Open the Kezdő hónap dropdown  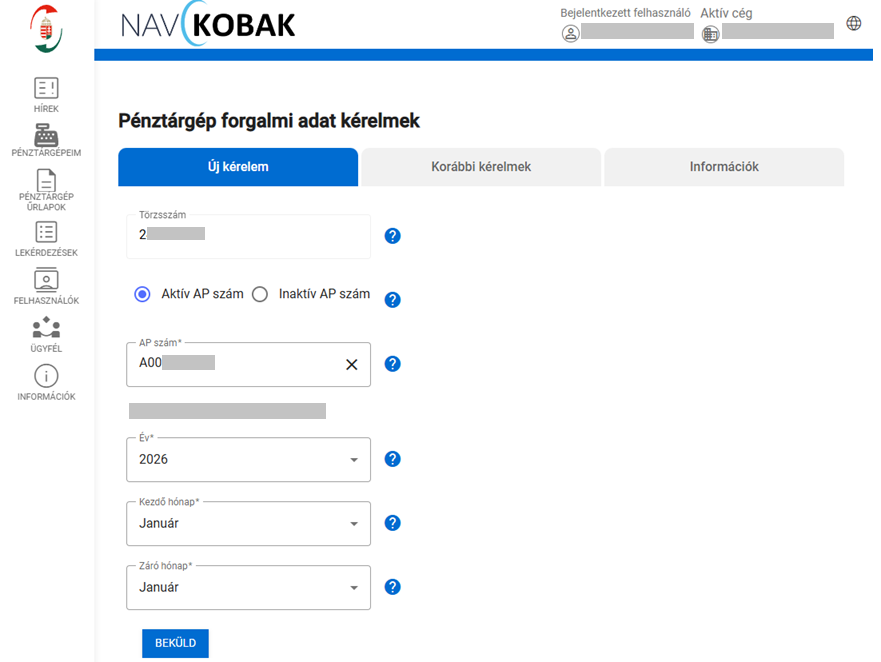coord(248,523)
